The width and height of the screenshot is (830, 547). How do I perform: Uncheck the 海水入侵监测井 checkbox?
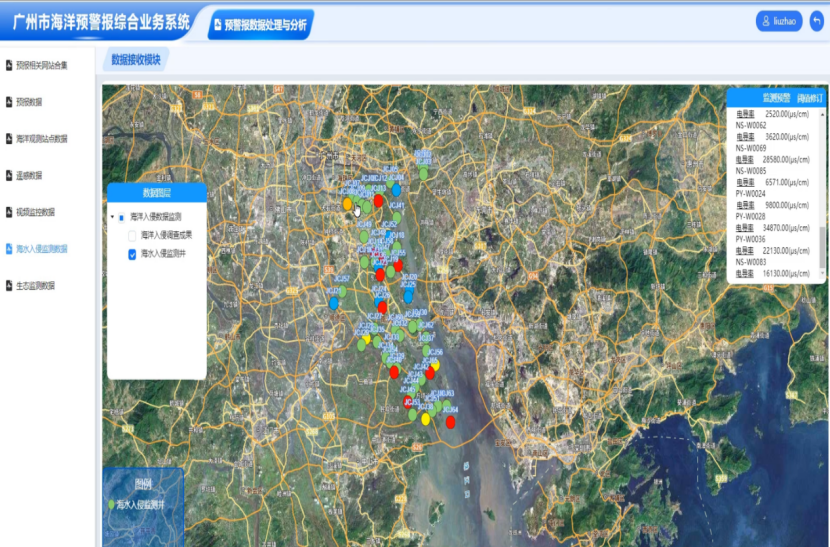pos(132,255)
